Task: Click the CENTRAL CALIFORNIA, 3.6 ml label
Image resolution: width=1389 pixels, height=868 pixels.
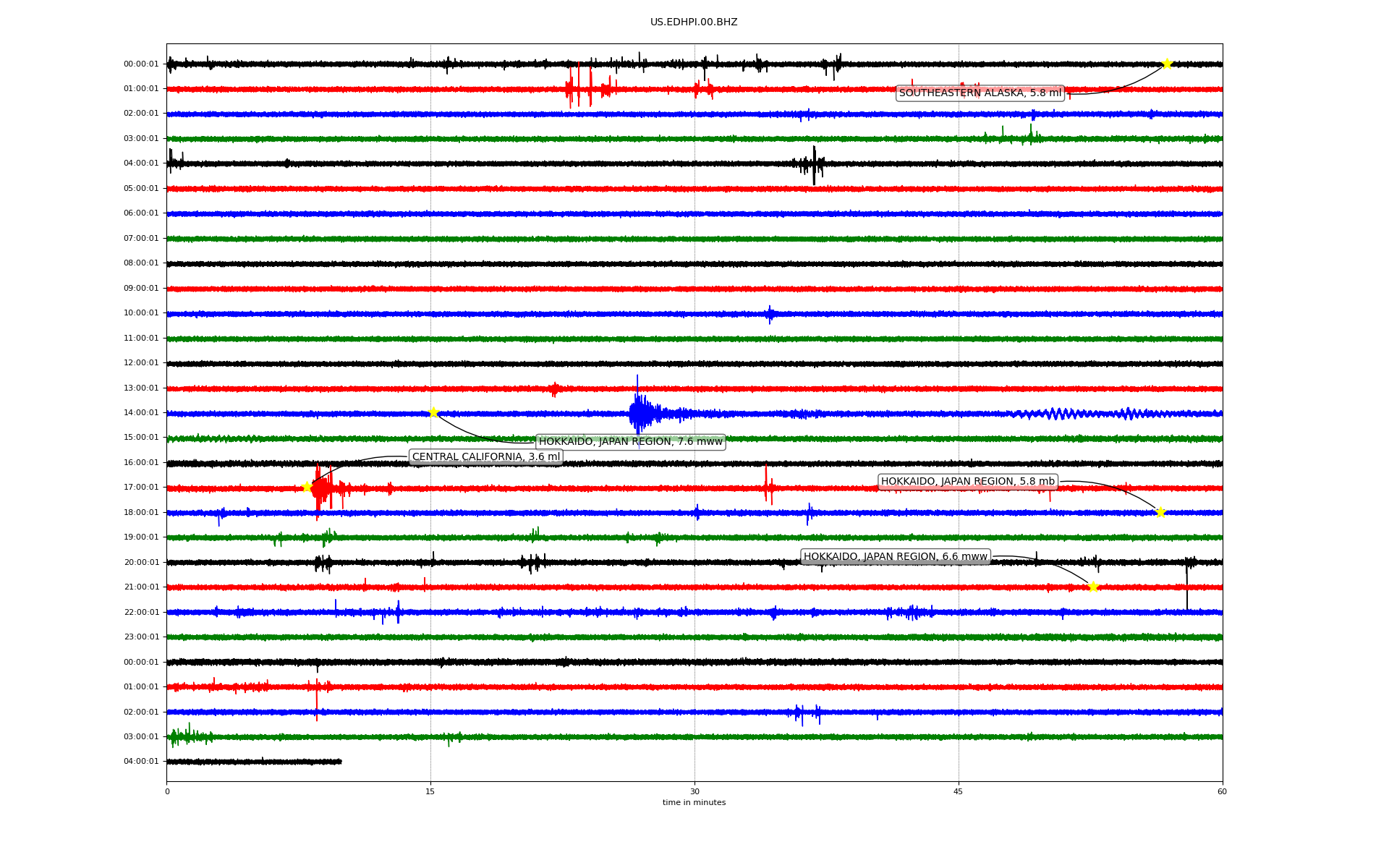Action: pyautogui.click(x=485, y=456)
